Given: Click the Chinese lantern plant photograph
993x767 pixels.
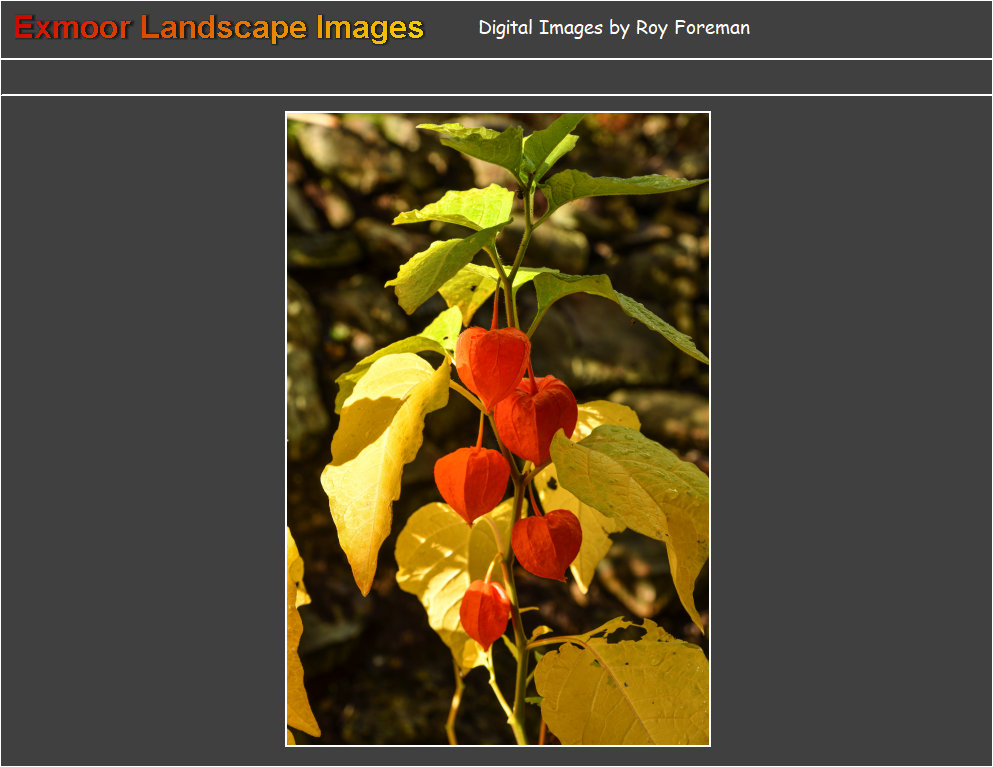Looking at the screenshot, I should (497, 430).
